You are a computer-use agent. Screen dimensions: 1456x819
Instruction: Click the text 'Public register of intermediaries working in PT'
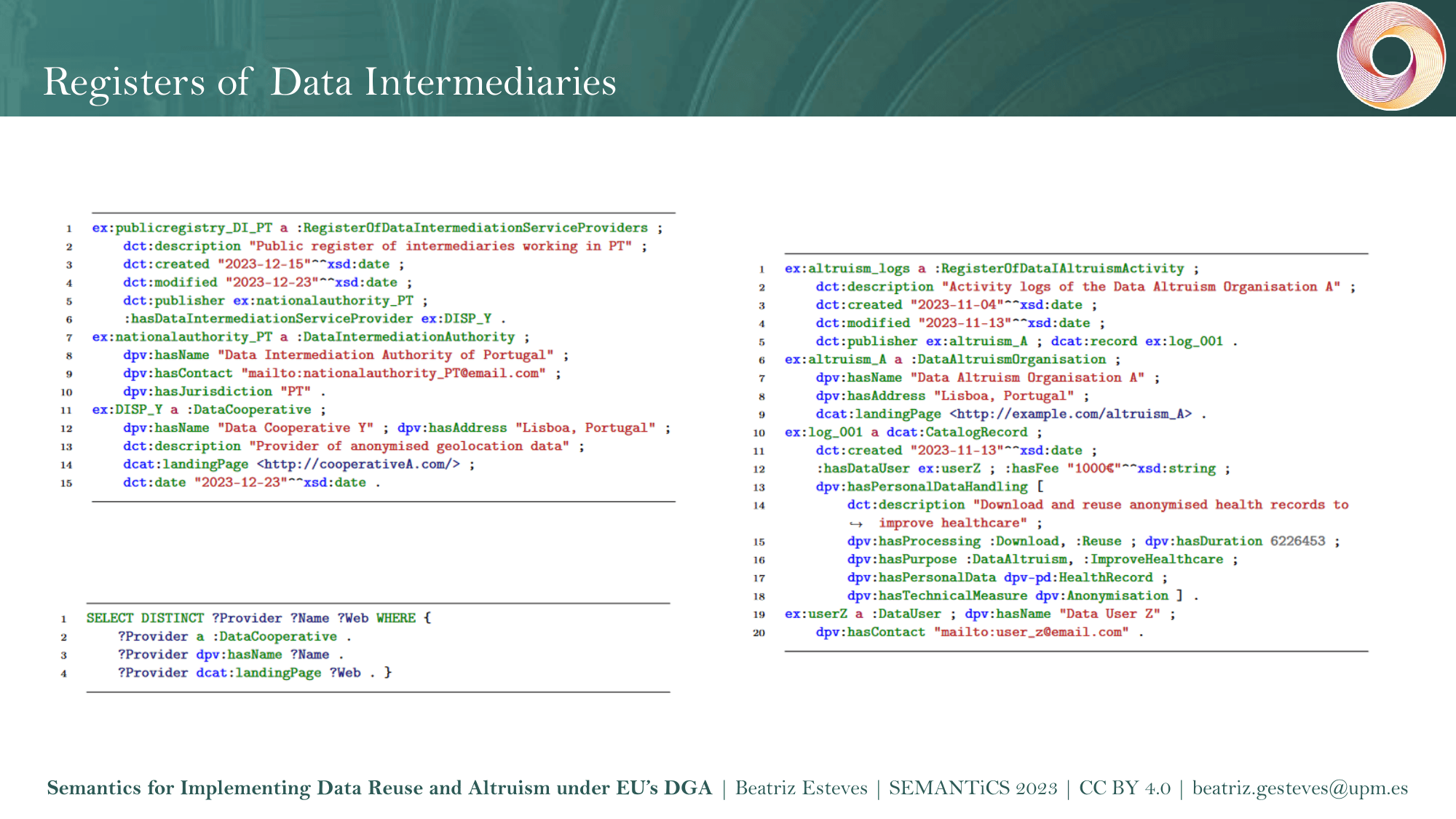coord(440,246)
